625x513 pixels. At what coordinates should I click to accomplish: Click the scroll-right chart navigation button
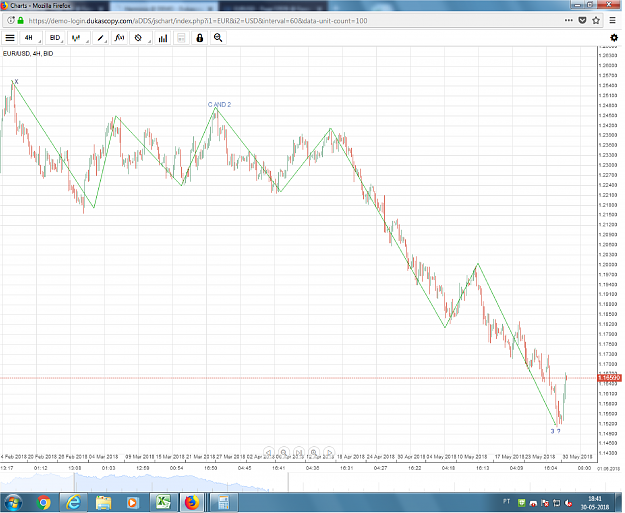(x=329, y=452)
